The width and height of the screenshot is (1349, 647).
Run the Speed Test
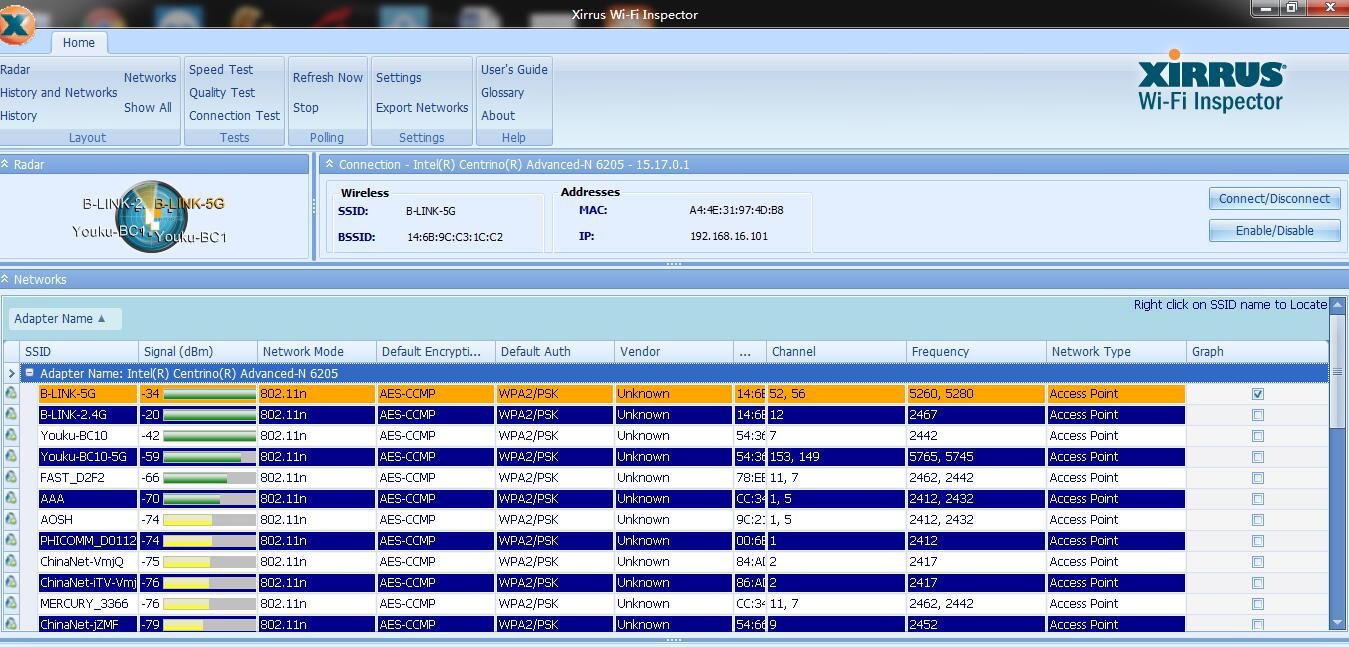point(221,70)
